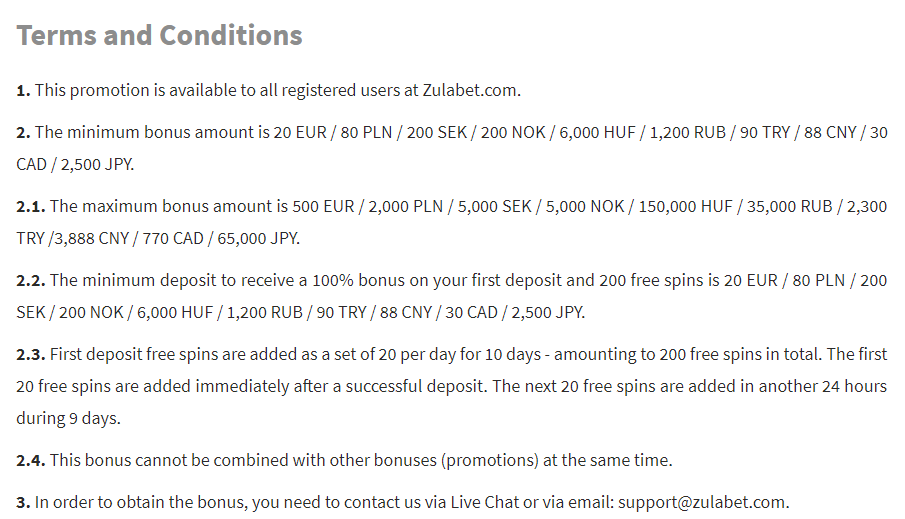This screenshot has height=519, width=905.
Task: Open the Zulabet.com link in clause 1
Action: point(471,90)
